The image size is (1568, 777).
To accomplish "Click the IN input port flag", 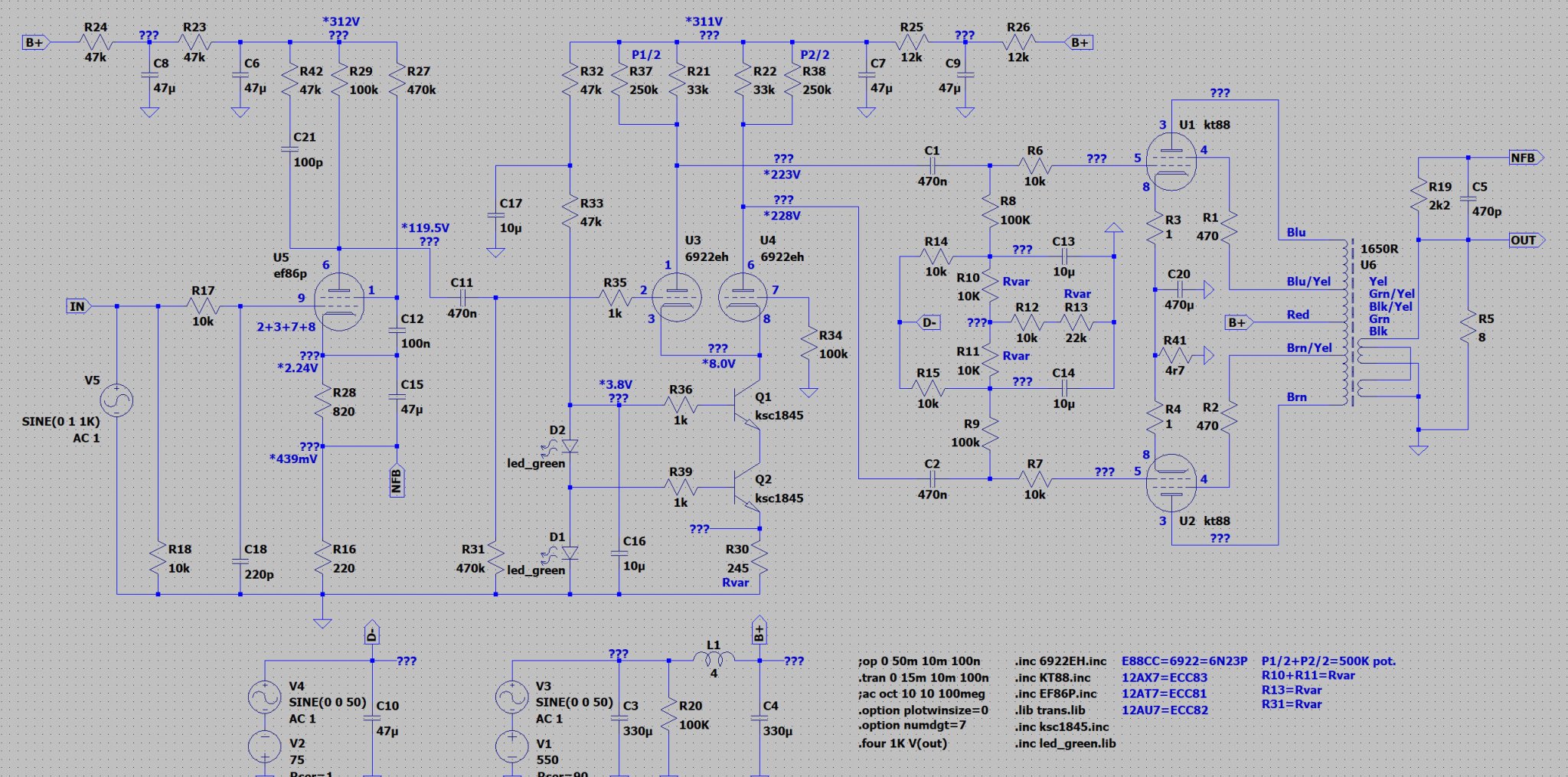I will (80, 306).
